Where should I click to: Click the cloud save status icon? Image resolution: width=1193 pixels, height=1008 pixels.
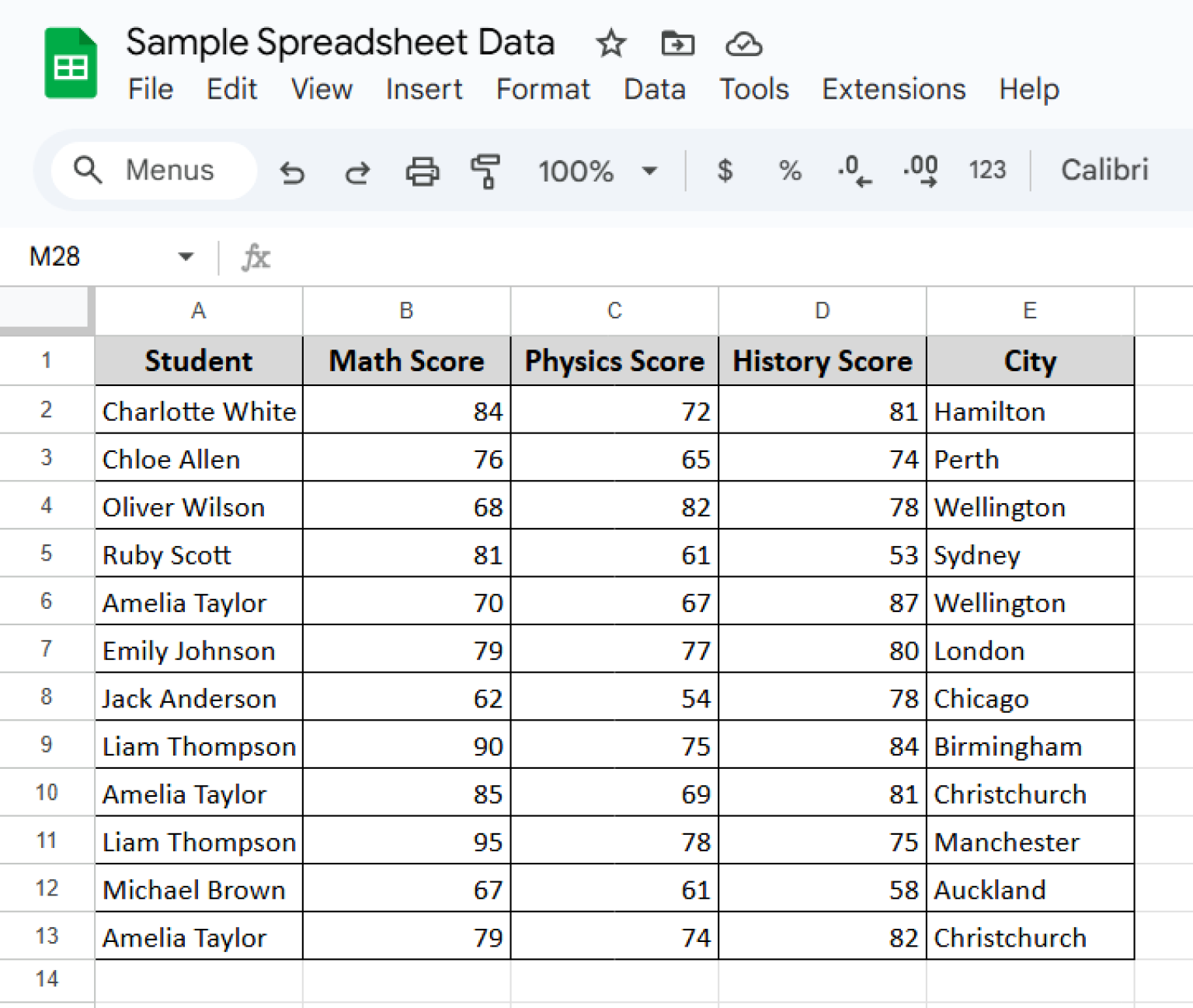[743, 44]
